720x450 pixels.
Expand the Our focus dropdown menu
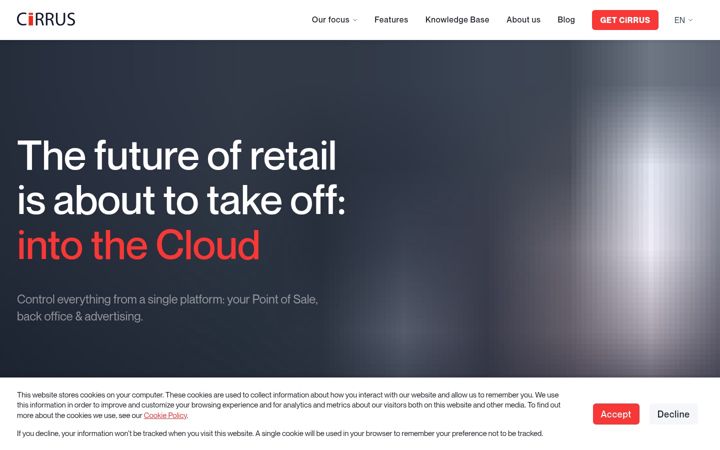334,20
